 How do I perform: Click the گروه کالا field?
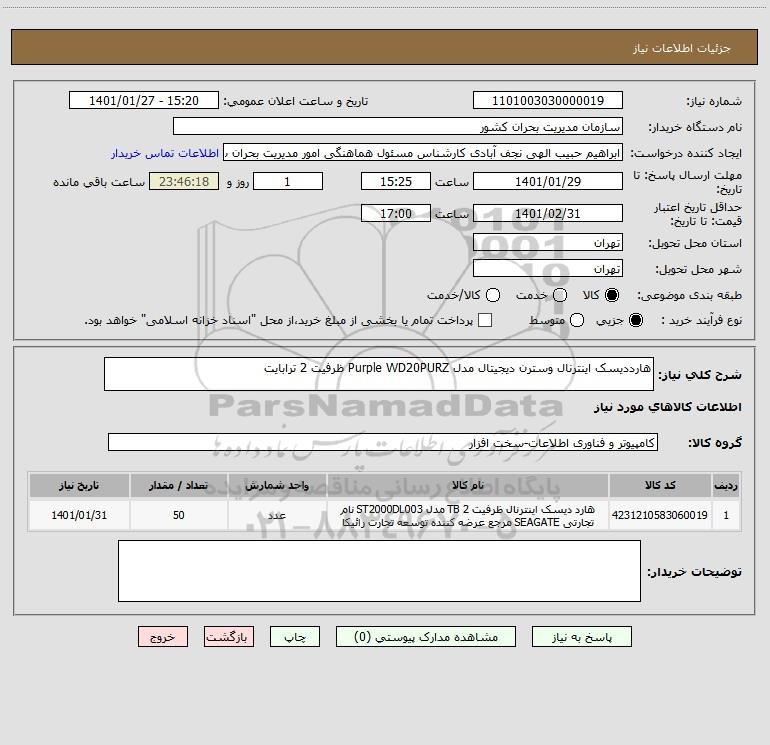point(383,442)
